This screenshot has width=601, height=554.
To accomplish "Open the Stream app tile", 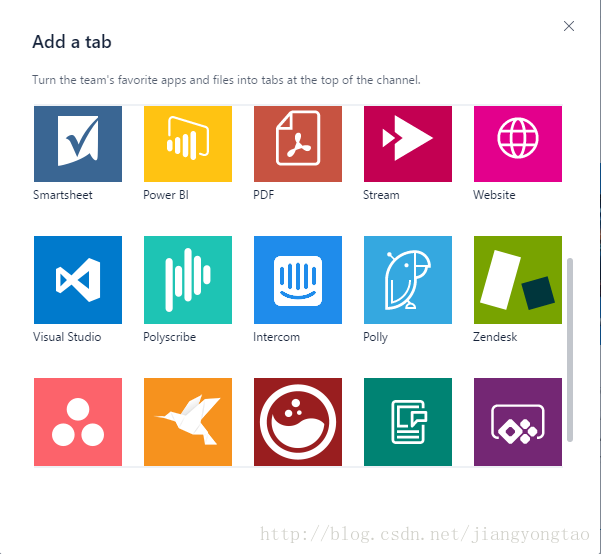I will click(408, 144).
